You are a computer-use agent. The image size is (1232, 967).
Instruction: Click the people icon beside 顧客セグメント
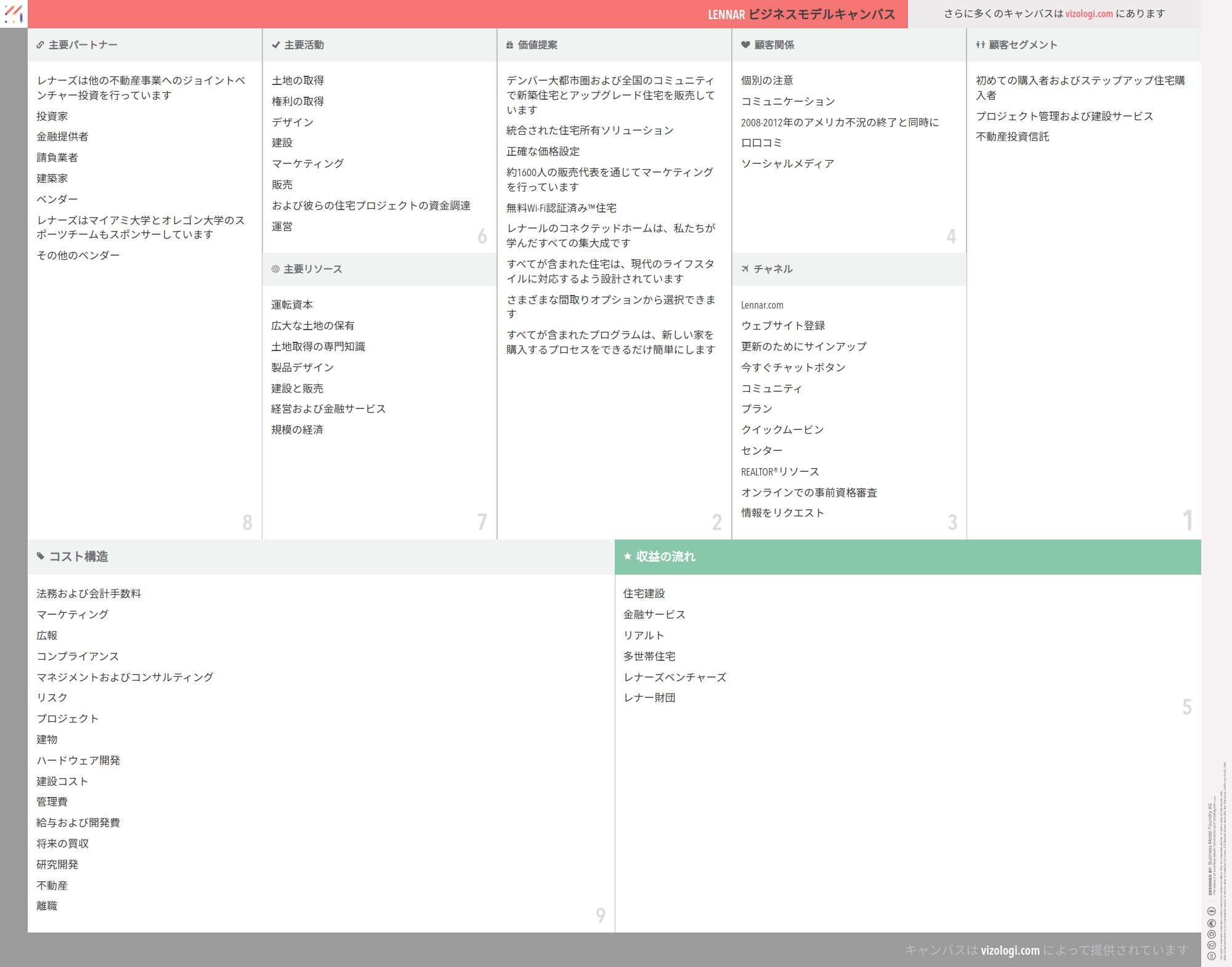980,45
